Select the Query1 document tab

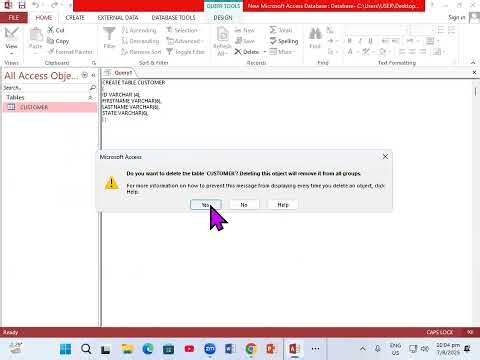[119, 73]
